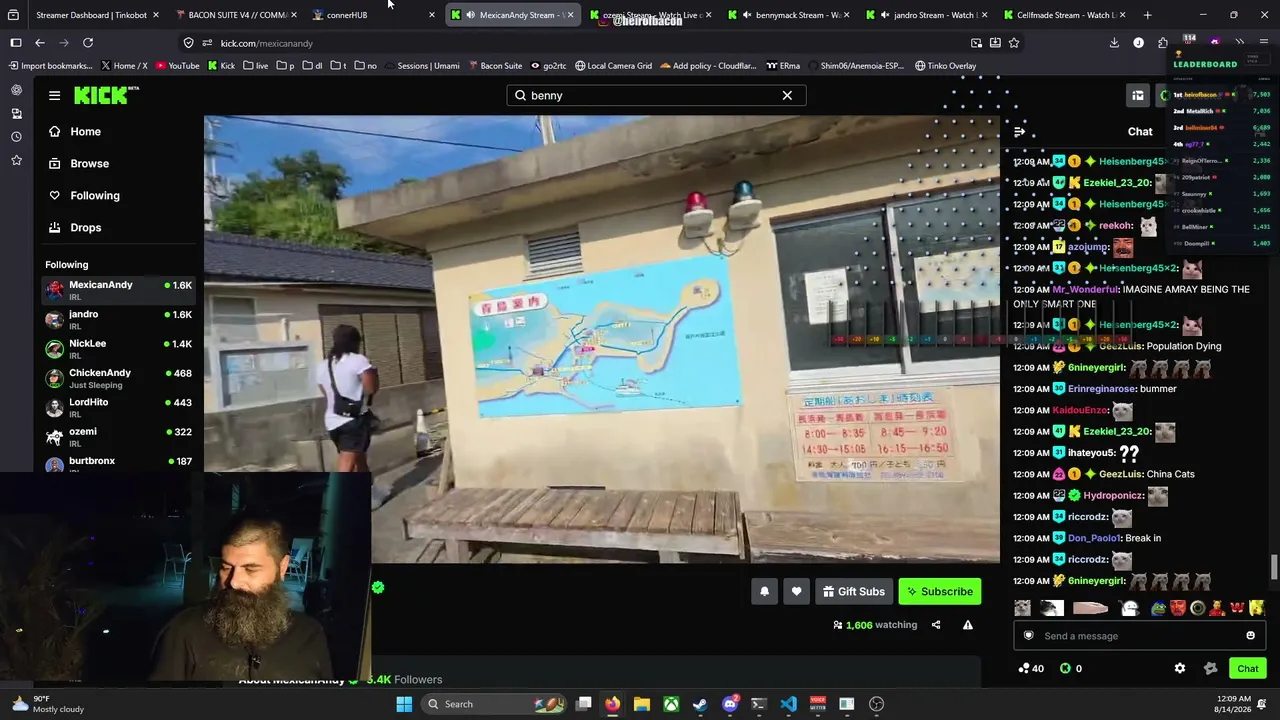This screenshot has width=1280, height=720.
Task: Click the green Subscribe button
Action: pos(939,591)
